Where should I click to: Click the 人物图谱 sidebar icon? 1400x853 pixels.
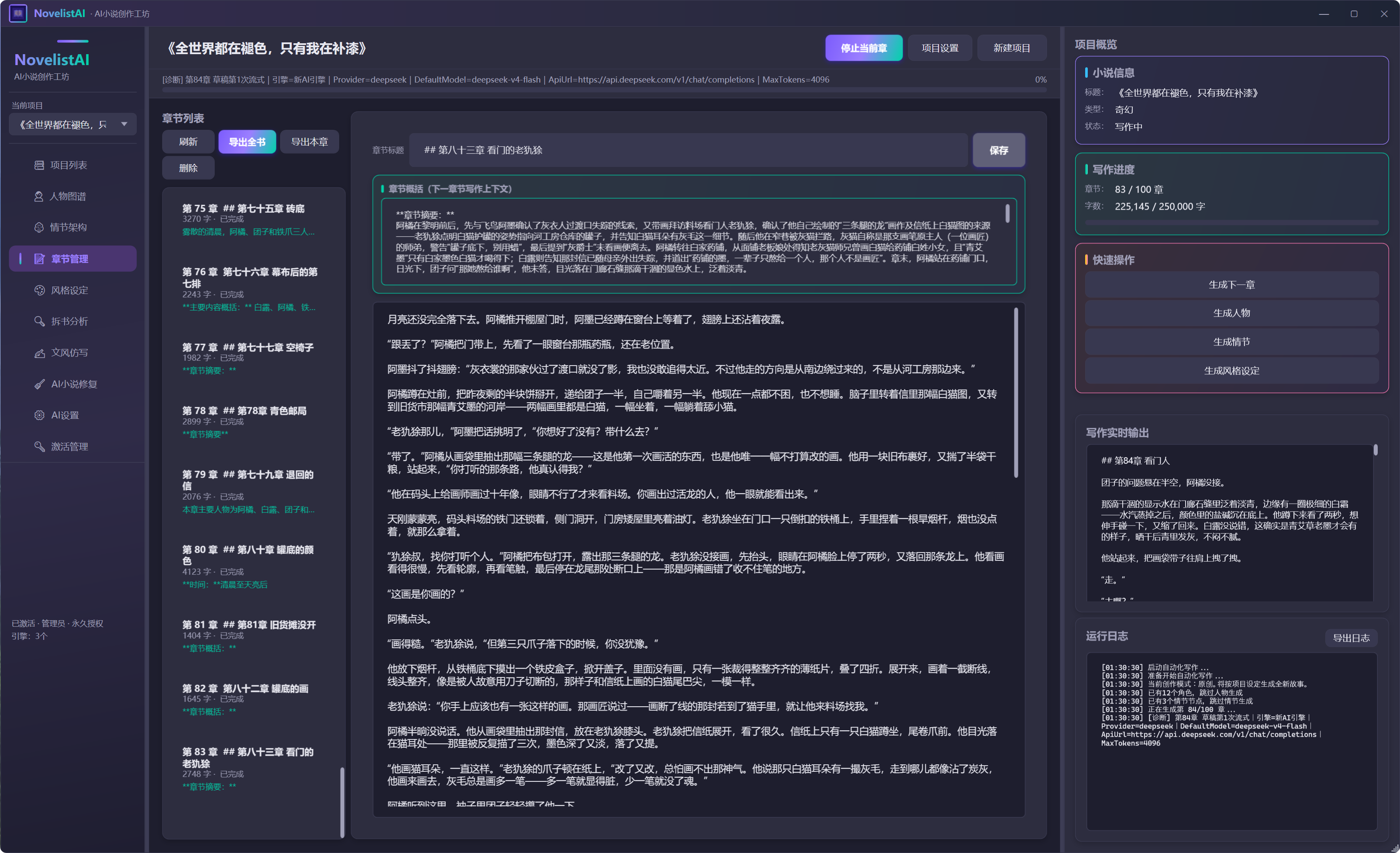point(38,196)
